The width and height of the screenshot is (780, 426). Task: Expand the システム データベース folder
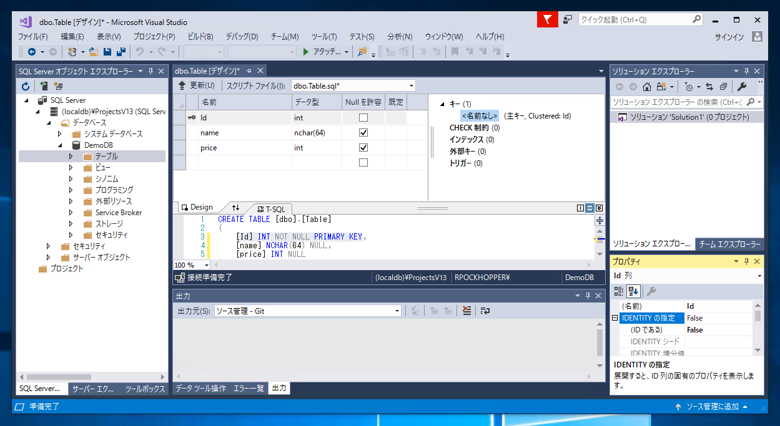(x=60, y=134)
